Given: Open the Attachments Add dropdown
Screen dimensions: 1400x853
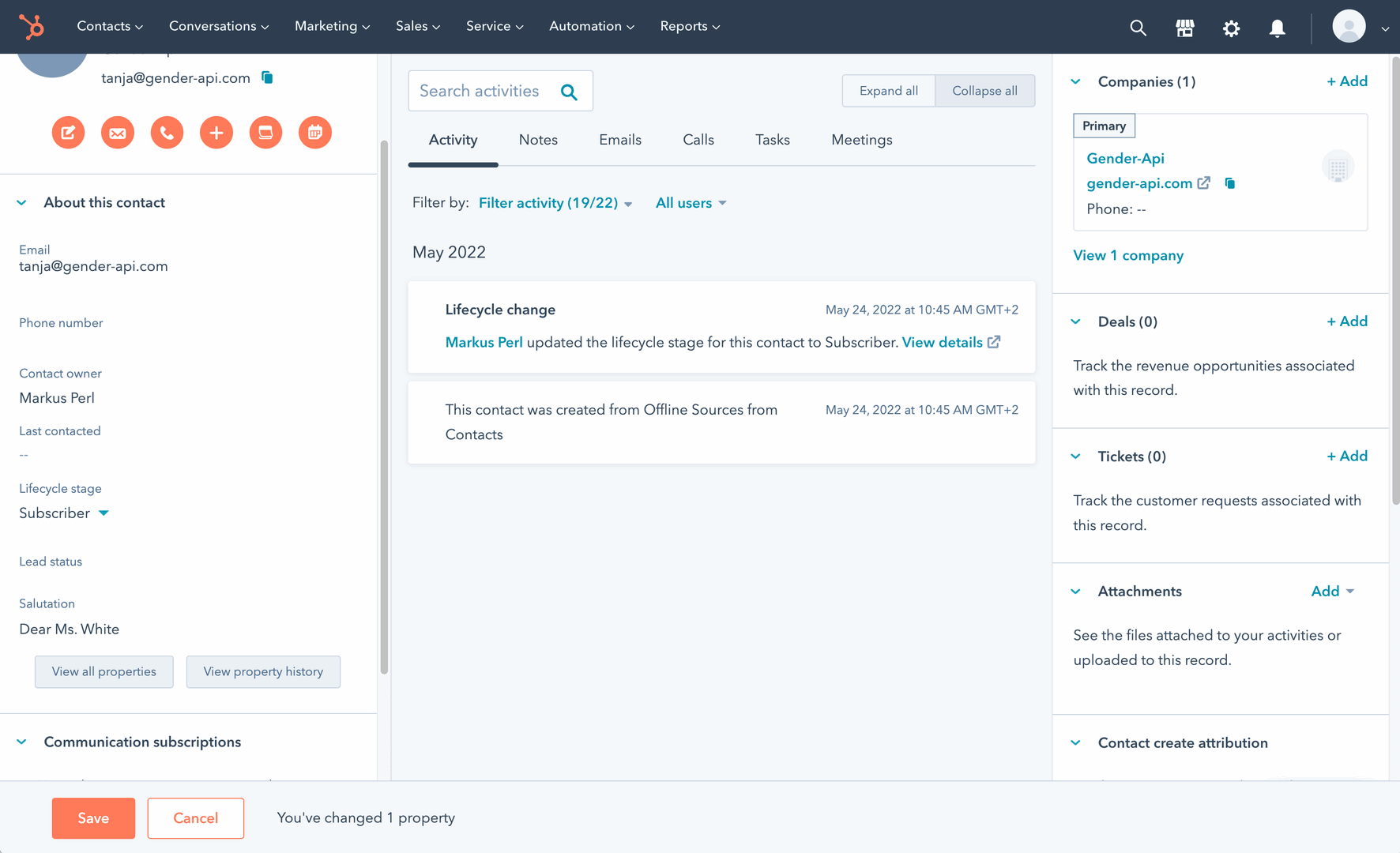Looking at the screenshot, I should tap(1332, 592).
